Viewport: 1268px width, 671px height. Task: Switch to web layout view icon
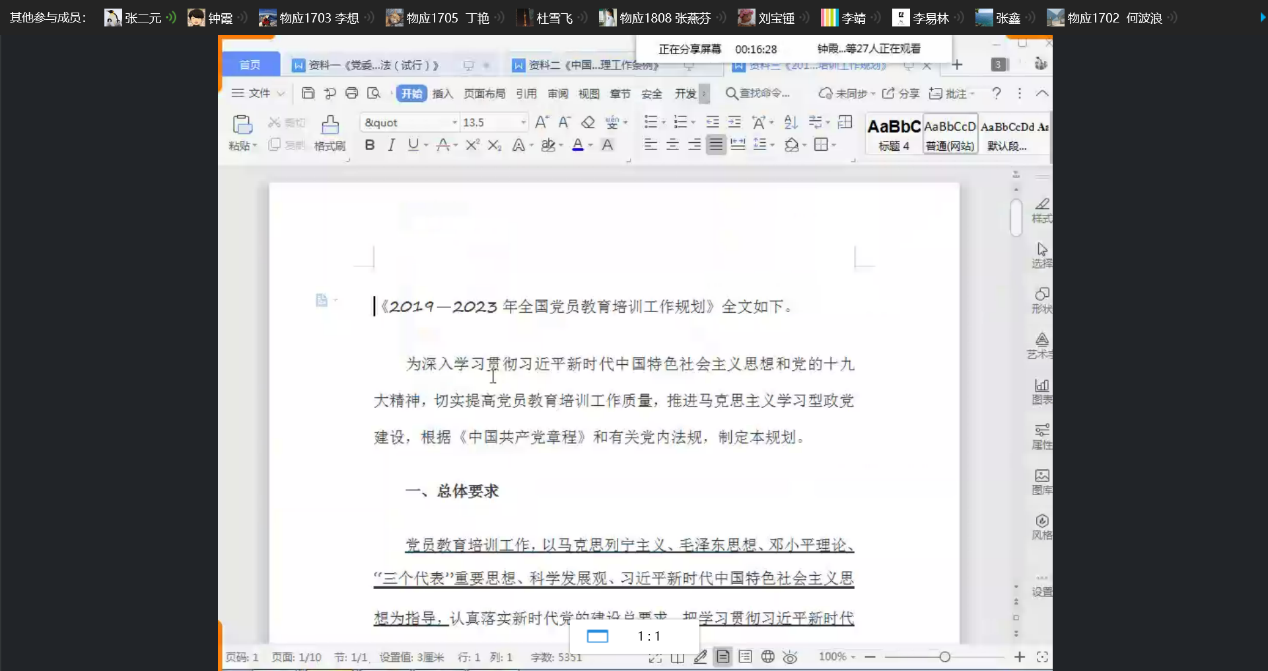click(x=768, y=657)
